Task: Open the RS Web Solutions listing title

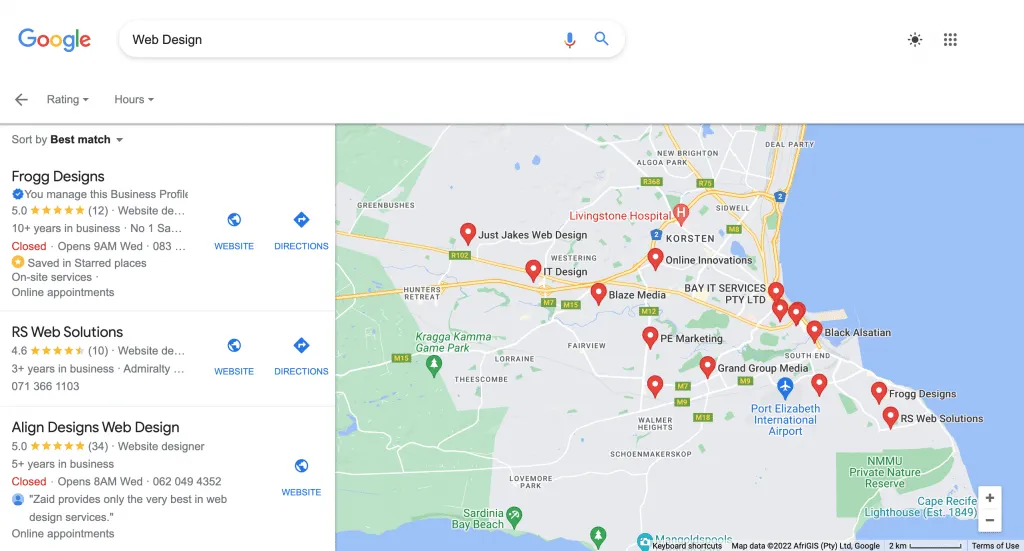Action: pos(67,332)
